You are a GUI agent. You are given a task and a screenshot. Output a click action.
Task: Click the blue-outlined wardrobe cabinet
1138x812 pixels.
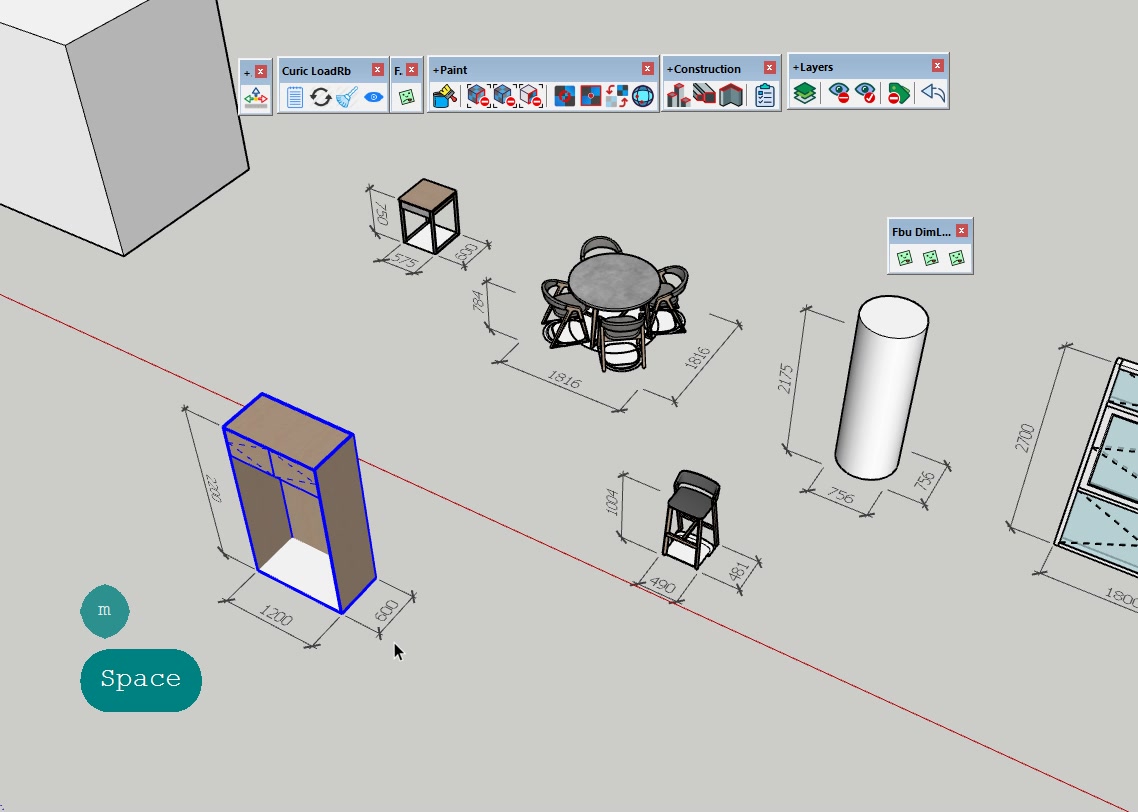click(299, 503)
